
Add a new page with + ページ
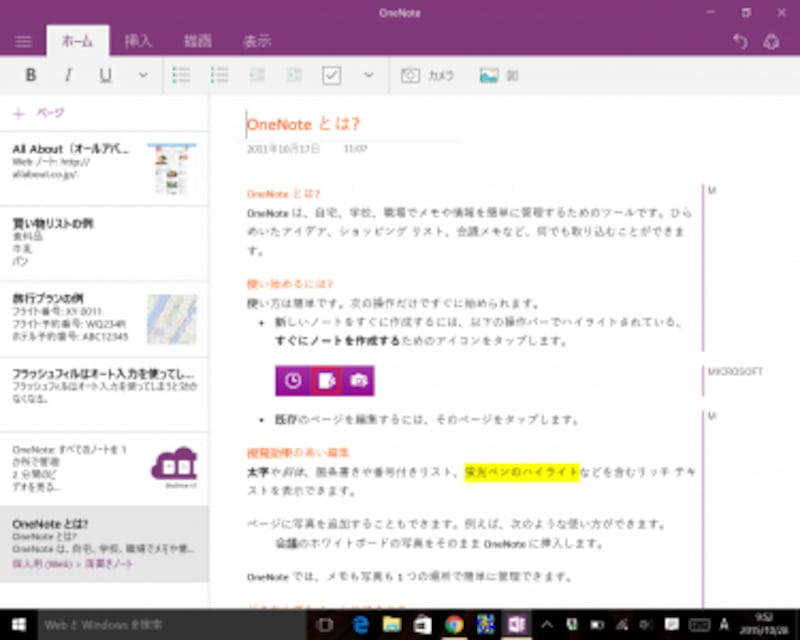[39, 113]
